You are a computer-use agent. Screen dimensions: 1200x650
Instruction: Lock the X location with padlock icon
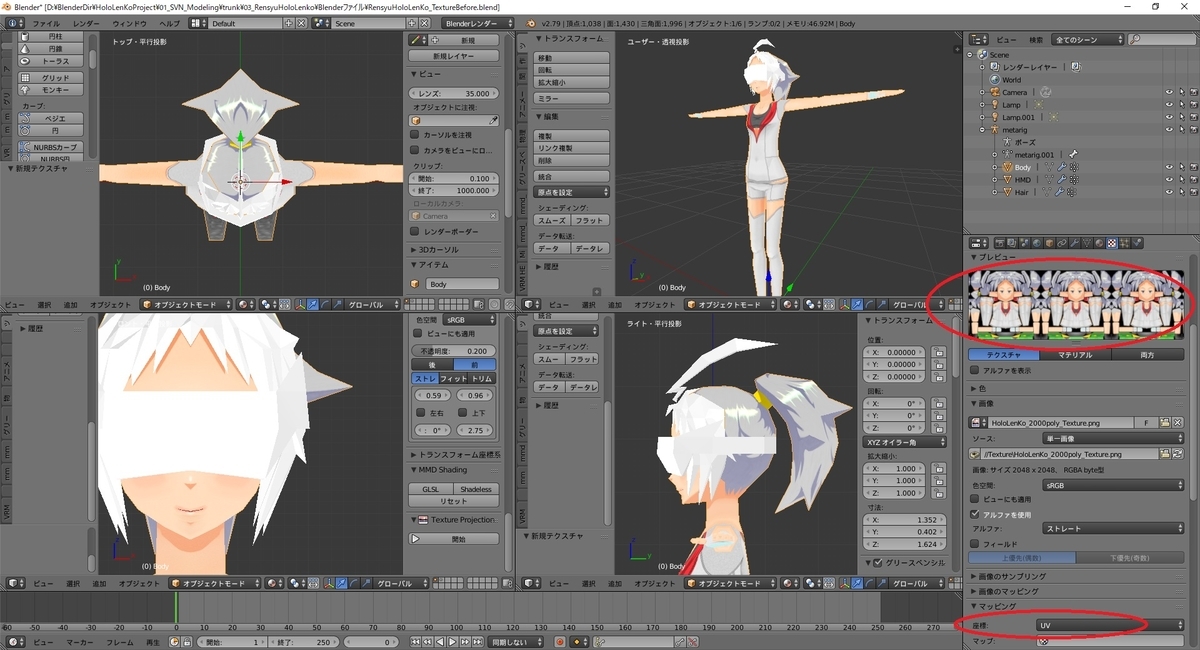point(939,353)
